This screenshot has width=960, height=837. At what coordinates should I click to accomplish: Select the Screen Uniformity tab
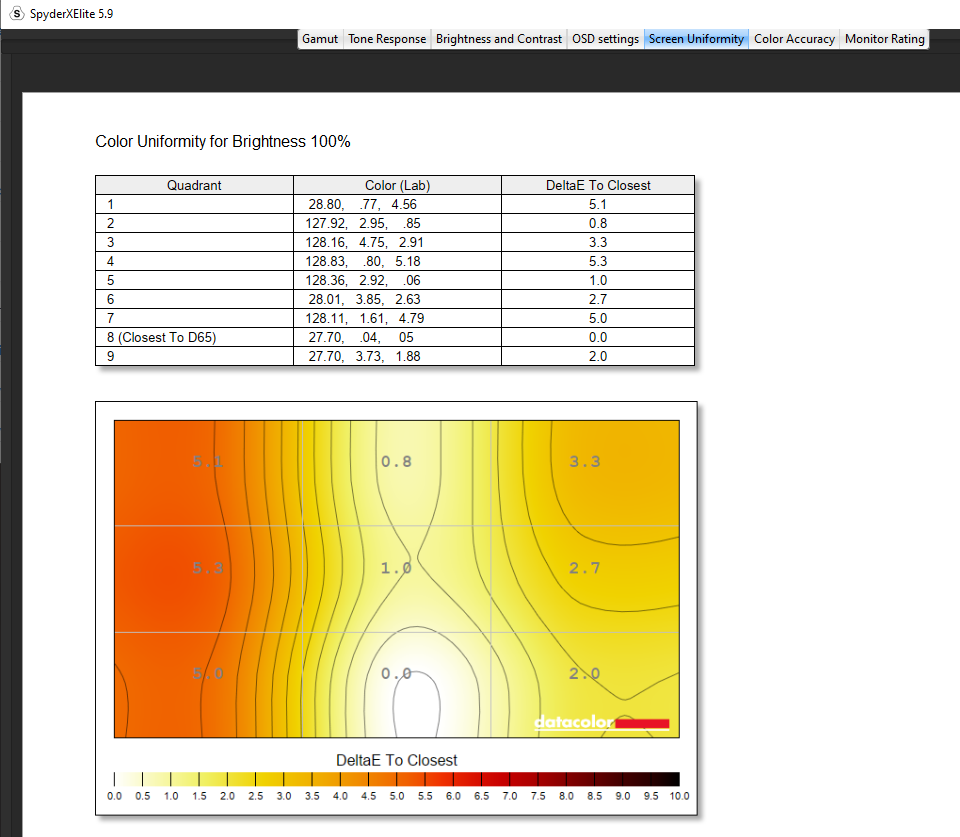point(696,39)
